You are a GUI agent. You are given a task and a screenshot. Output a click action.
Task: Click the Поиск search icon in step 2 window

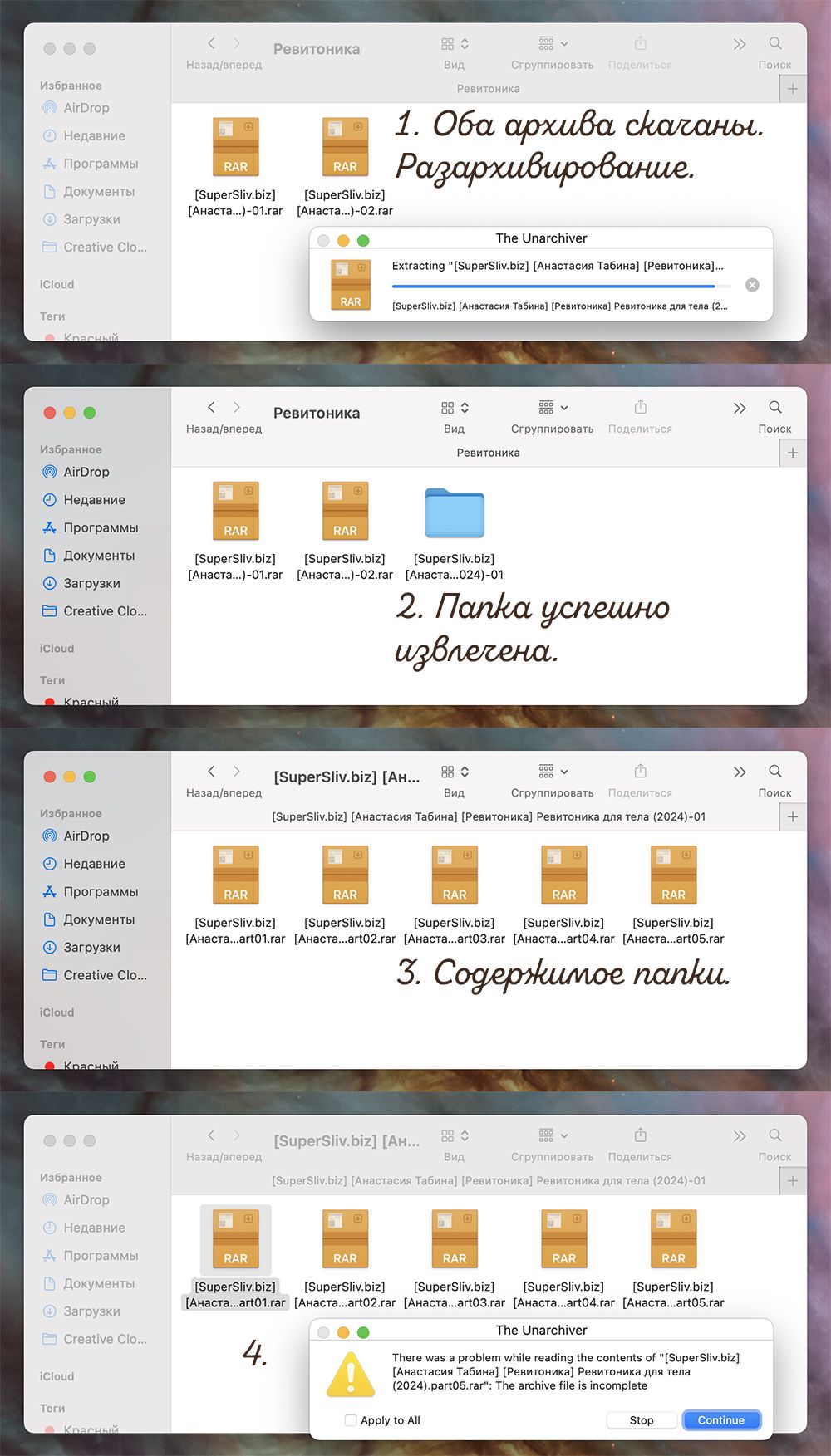pyautogui.click(x=774, y=408)
